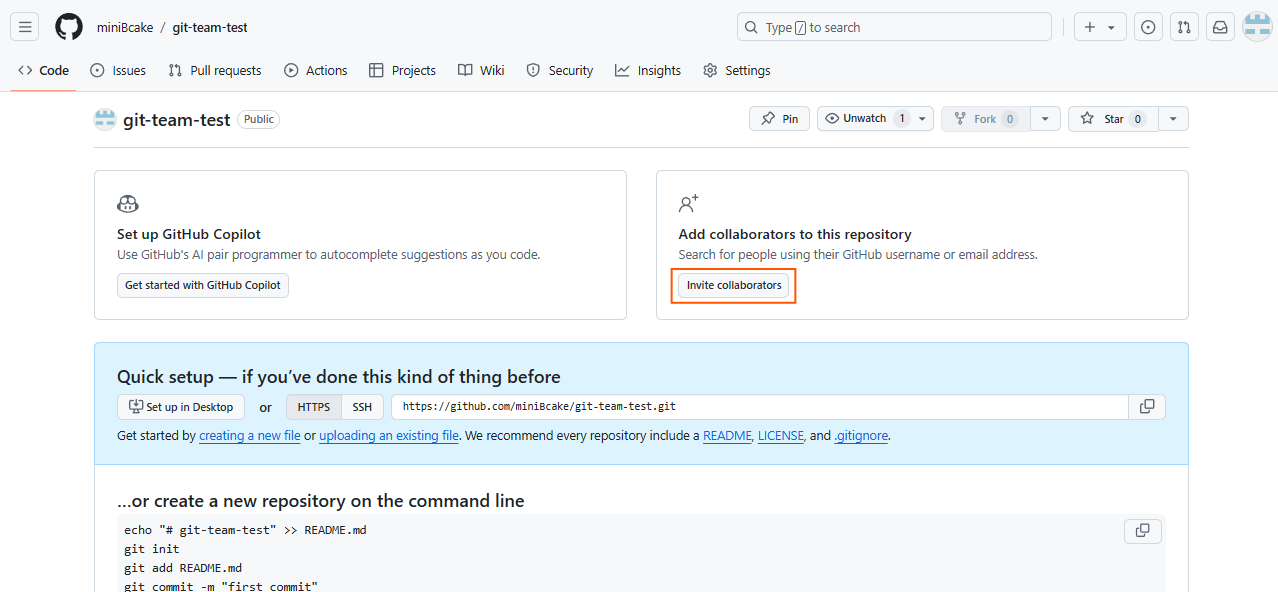Screen dimensions: 1278x592
Task: Click Get started with GitHub Copilot
Action: 203,285
